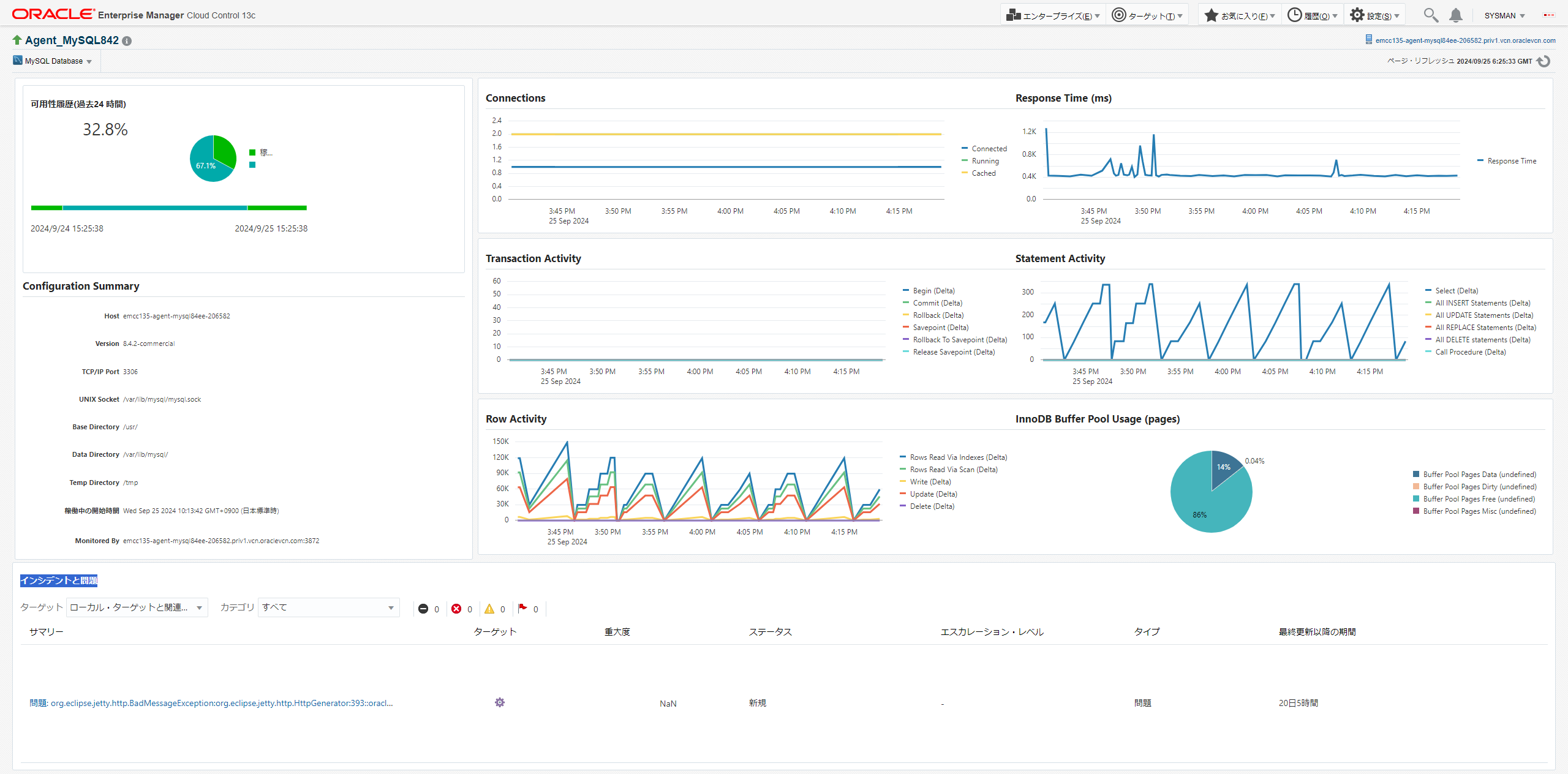Open the MySQL Database menu
This screenshot has width=1568, height=774.
tap(58, 61)
